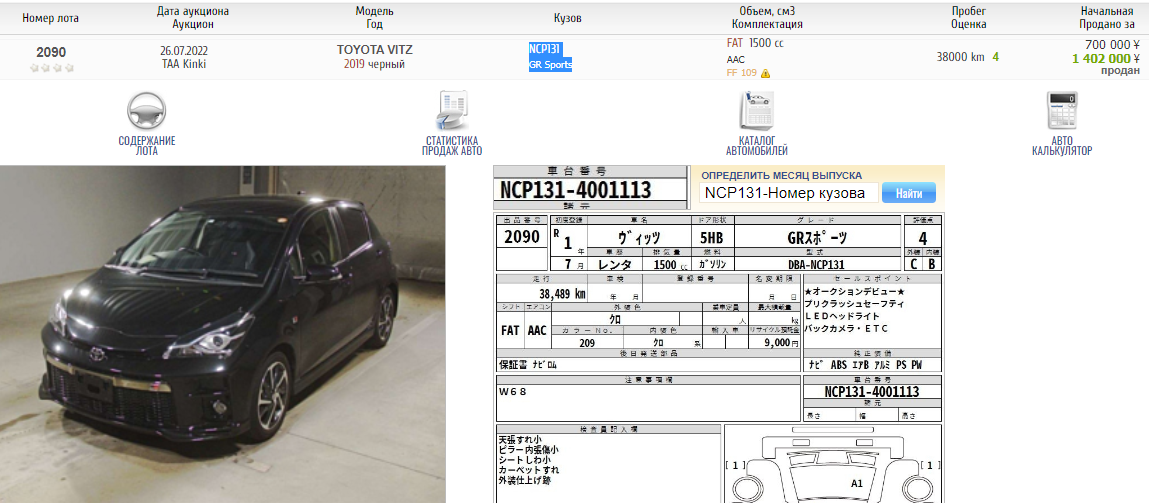Image resolution: width=1149 pixels, height=503 pixels.
Task: Click the rating stars under lot 2090
Action: pyautogui.click(x=51, y=67)
